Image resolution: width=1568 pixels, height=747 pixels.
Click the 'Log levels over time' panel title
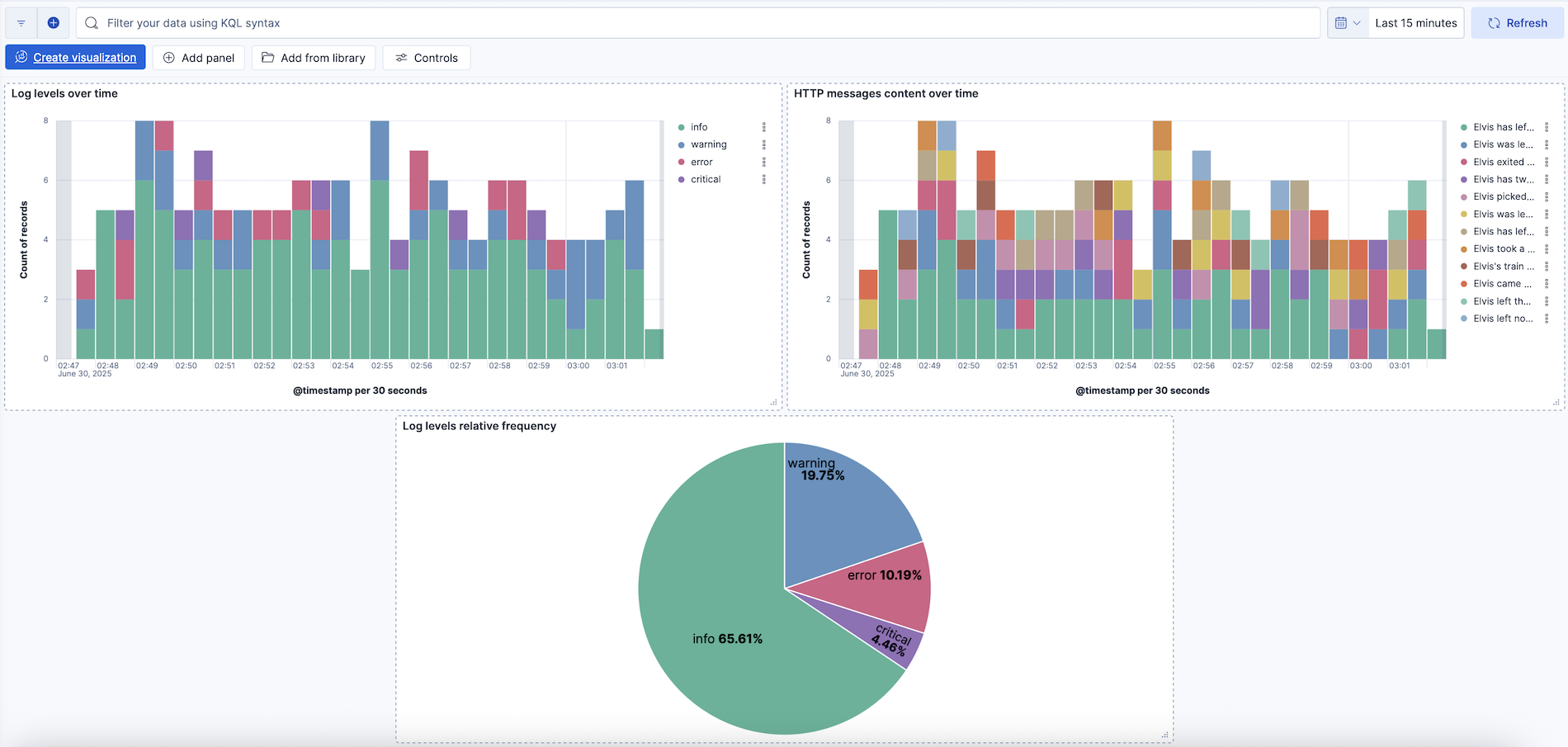pyautogui.click(x=64, y=93)
